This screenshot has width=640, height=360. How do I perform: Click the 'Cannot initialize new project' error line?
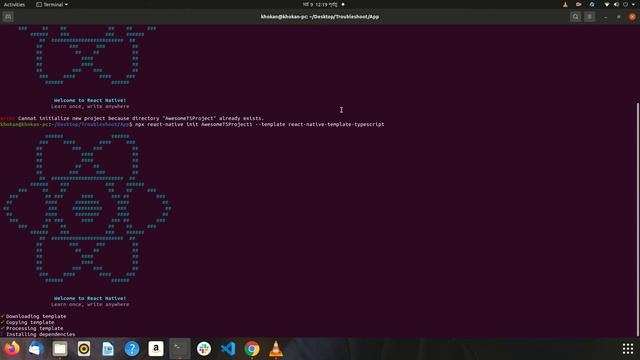pos(132,118)
